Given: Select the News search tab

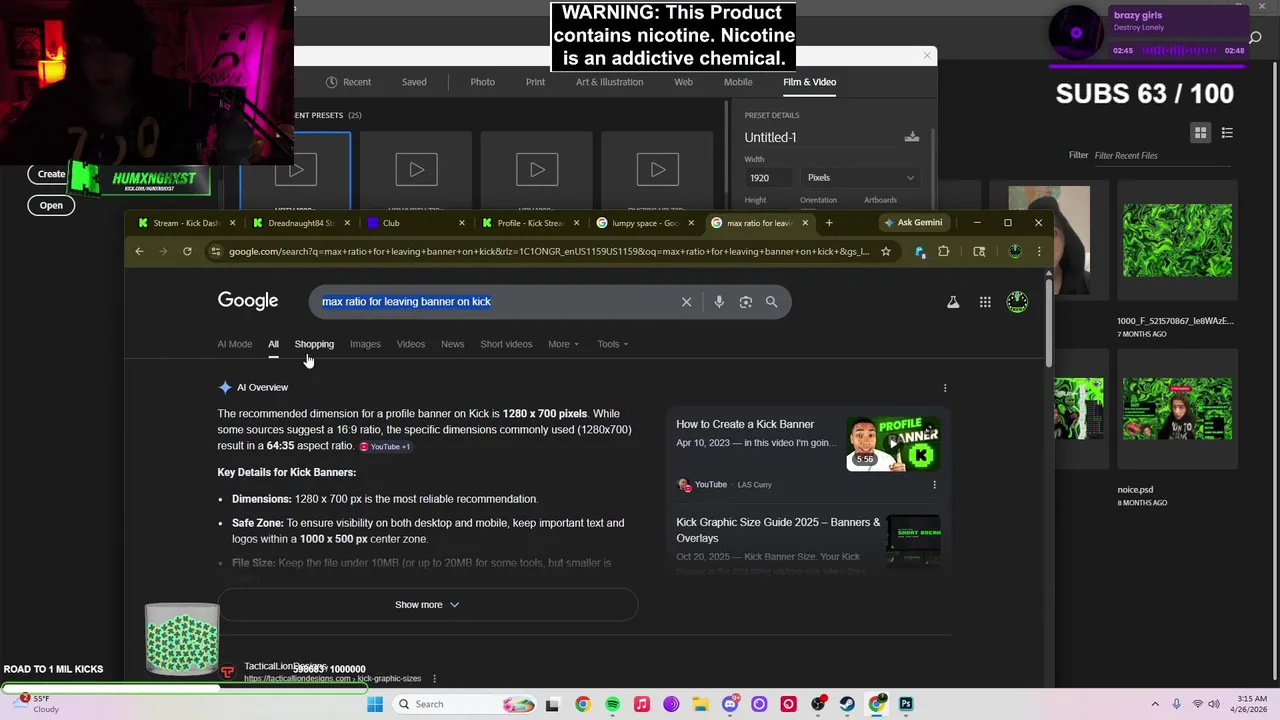Looking at the screenshot, I should coord(452,344).
